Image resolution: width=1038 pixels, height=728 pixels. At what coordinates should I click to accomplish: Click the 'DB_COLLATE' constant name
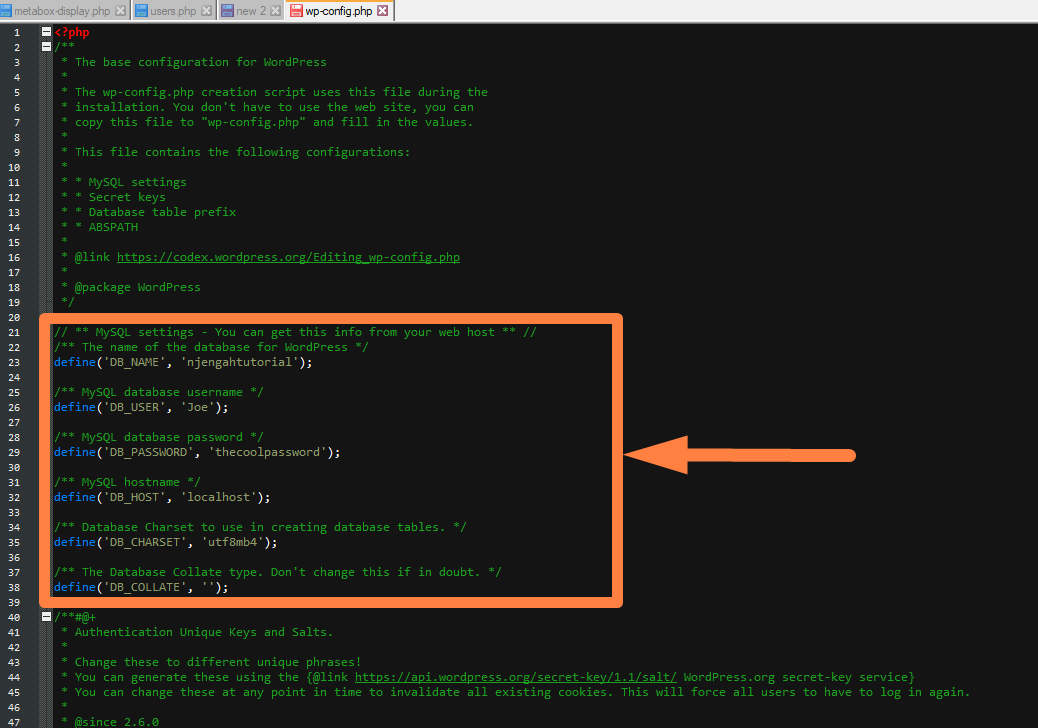click(145, 587)
